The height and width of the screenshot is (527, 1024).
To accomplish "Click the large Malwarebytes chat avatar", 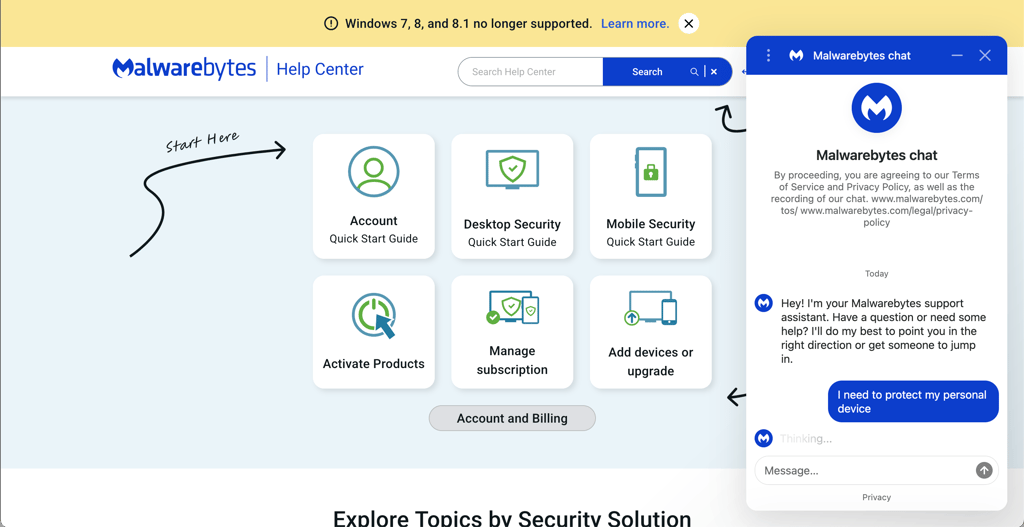I will (876, 108).
